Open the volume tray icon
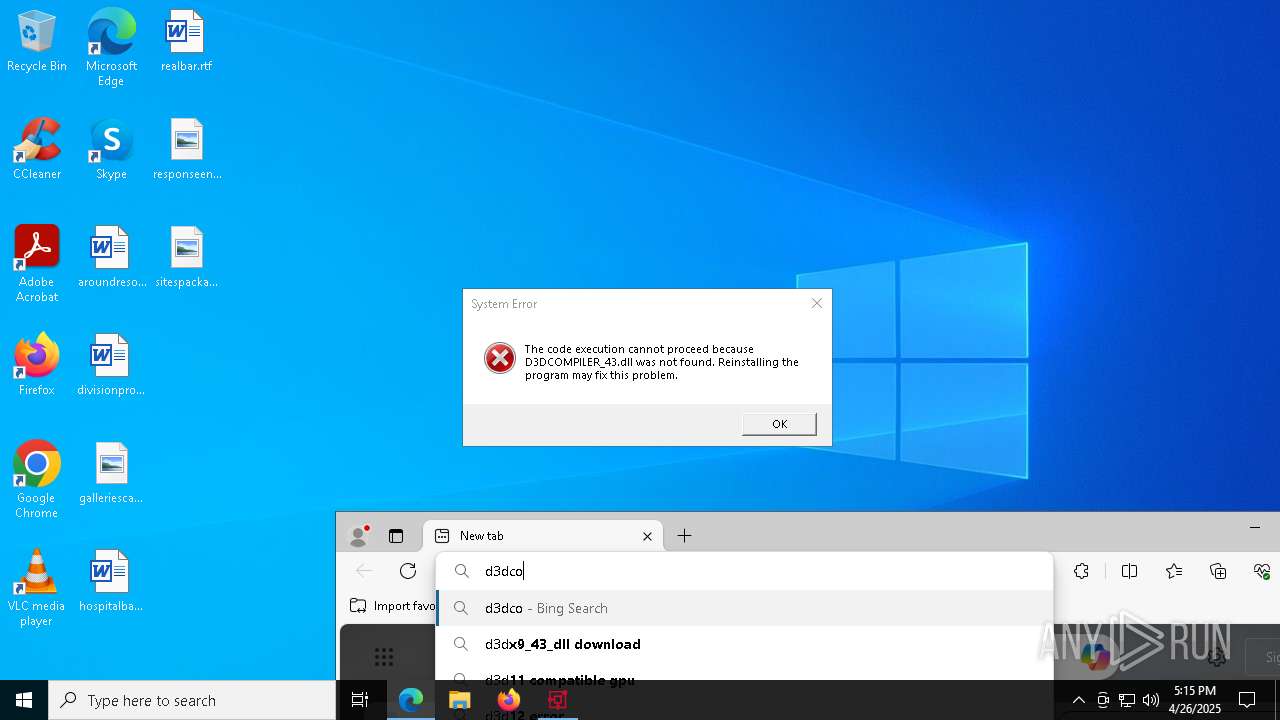The height and width of the screenshot is (720, 1280). (x=1151, y=700)
